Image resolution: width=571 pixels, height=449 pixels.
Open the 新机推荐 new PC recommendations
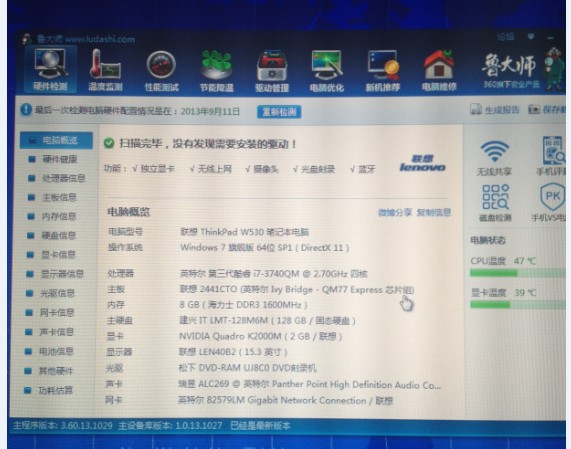click(383, 71)
